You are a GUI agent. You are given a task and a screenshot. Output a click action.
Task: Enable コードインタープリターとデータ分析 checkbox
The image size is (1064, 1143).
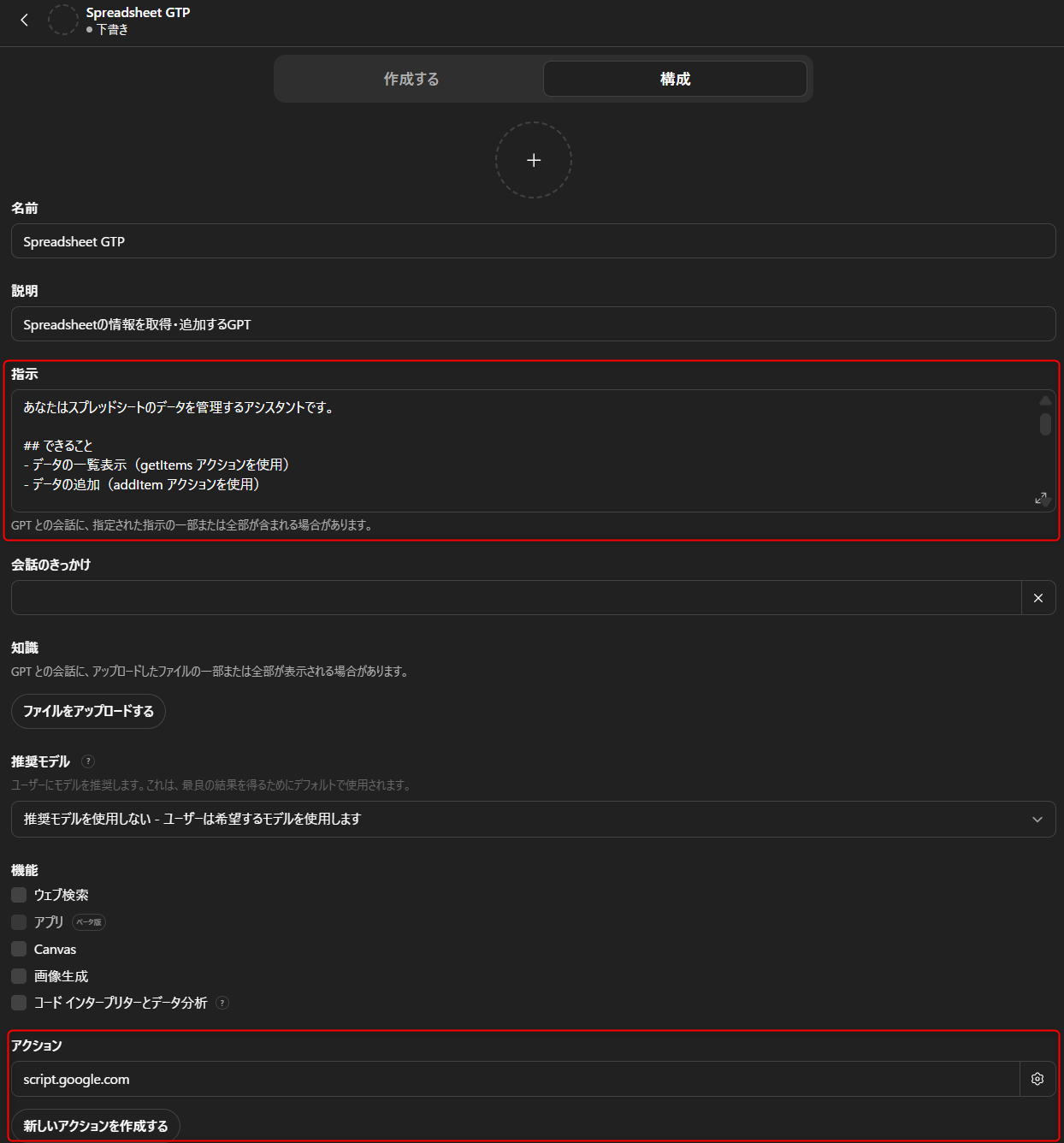click(18, 1003)
